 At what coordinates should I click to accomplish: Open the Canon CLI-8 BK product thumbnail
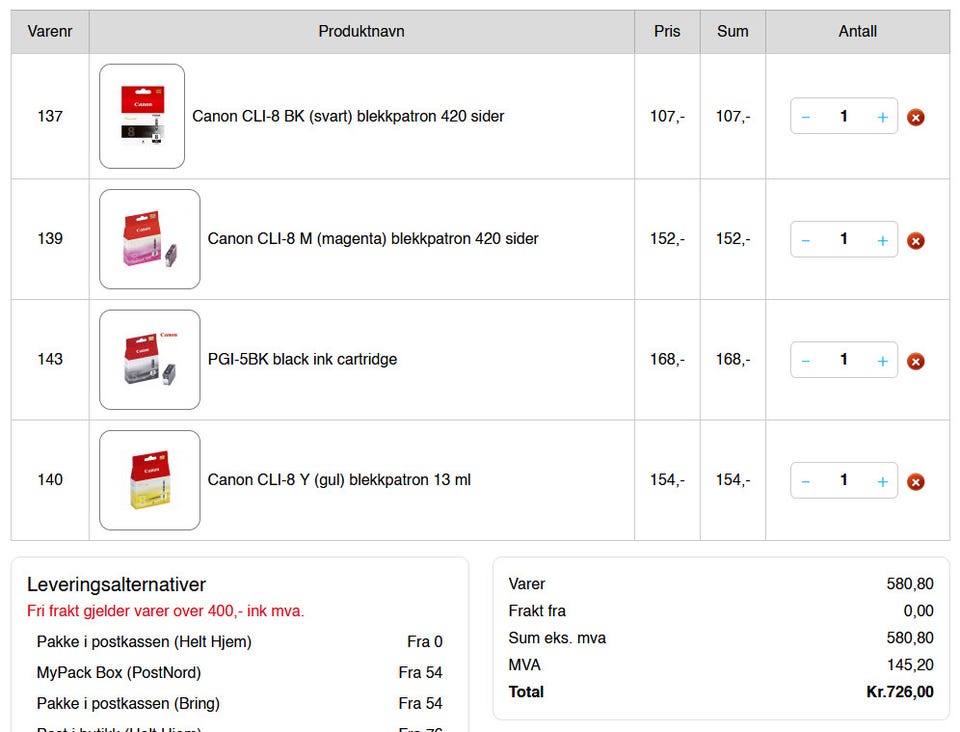[142, 116]
